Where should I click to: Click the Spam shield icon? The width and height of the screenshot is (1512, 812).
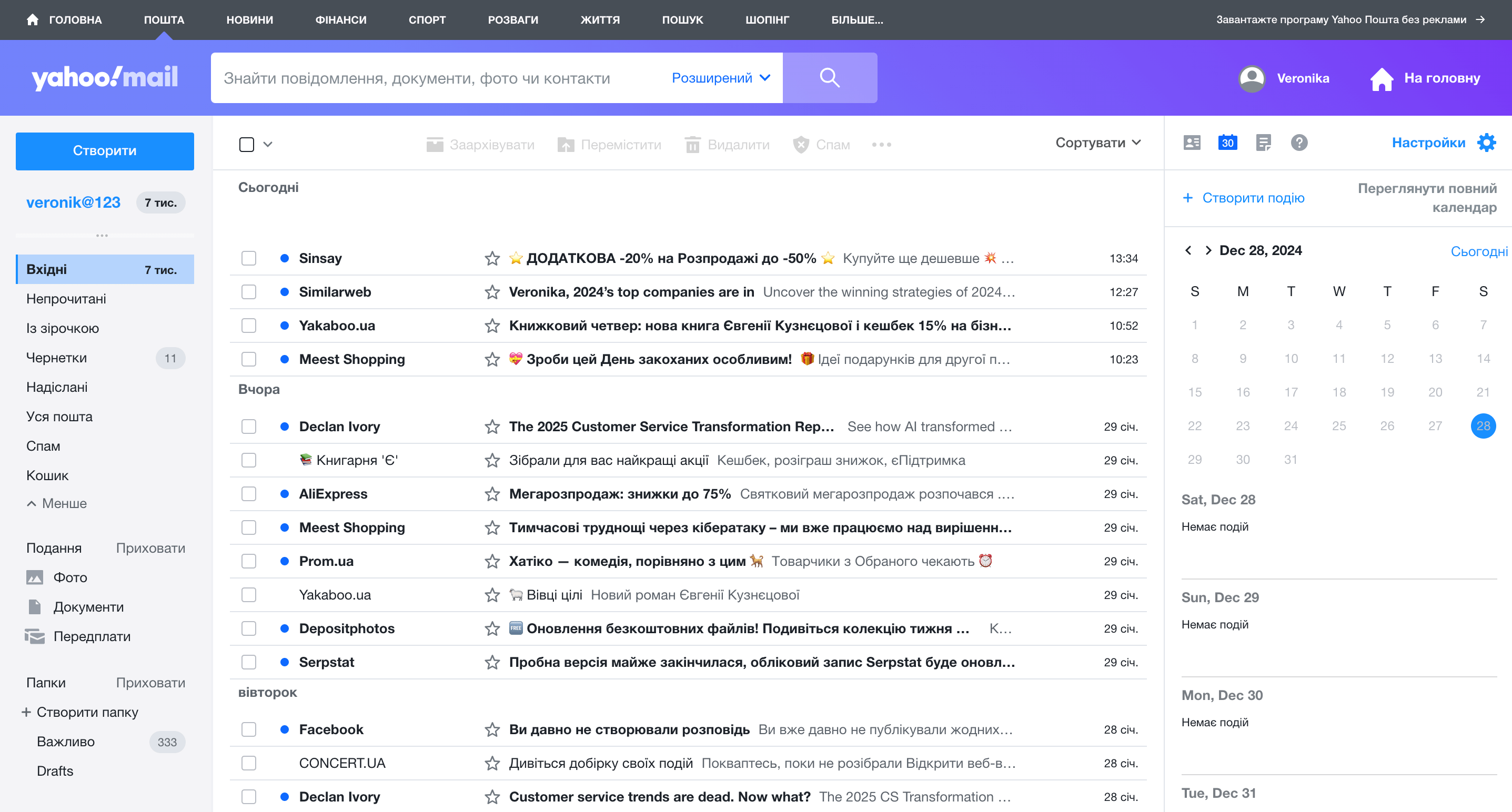point(801,144)
